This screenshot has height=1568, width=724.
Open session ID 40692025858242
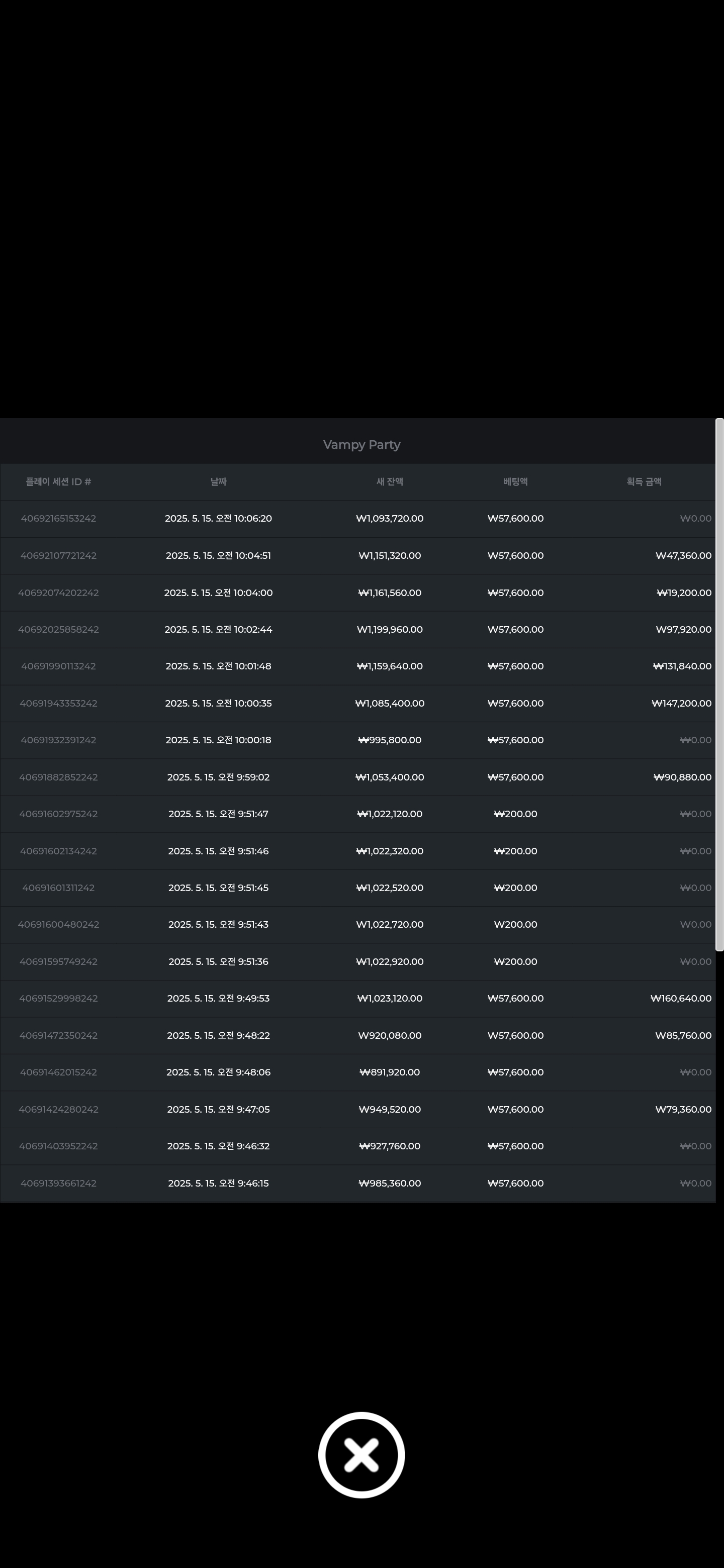pos(58,629)
